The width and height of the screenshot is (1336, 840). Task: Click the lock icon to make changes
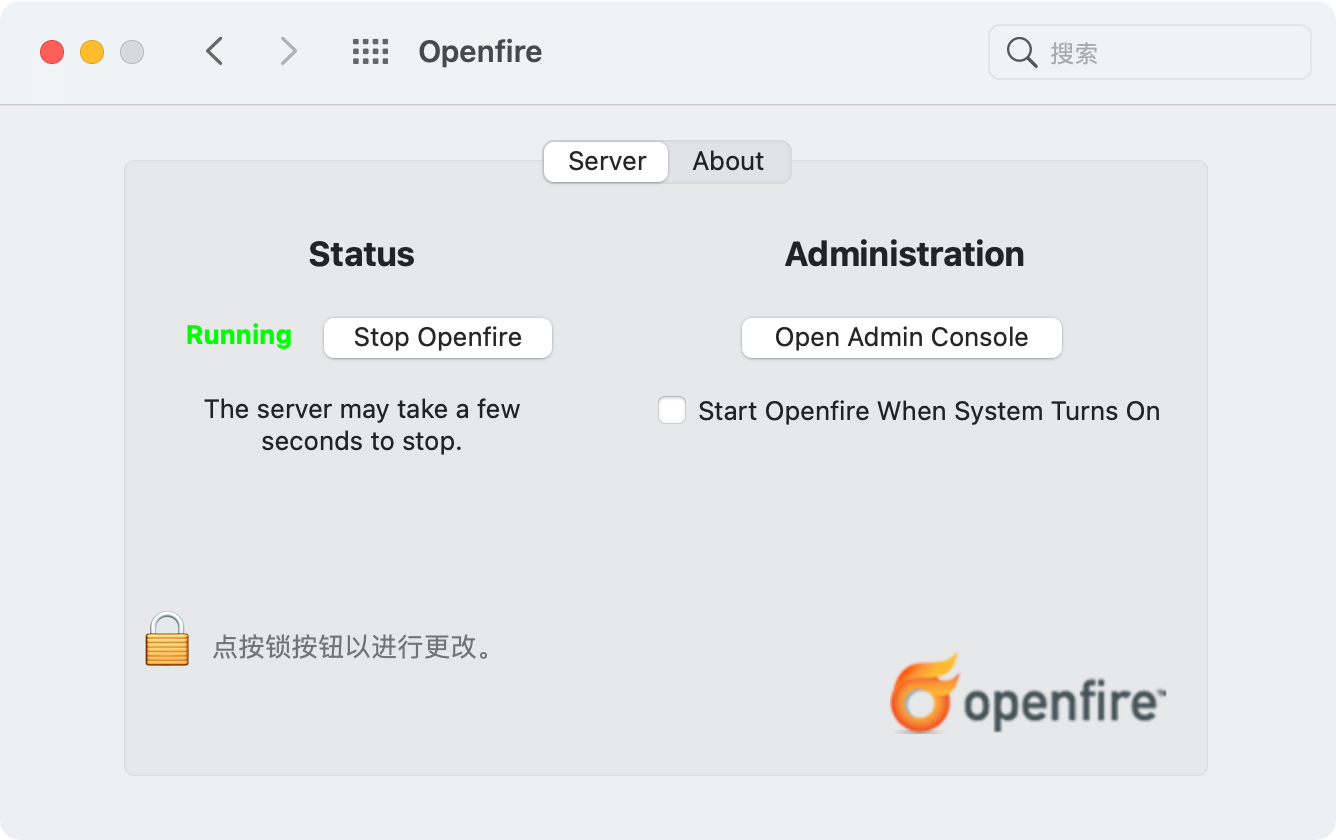pos(167,639)
